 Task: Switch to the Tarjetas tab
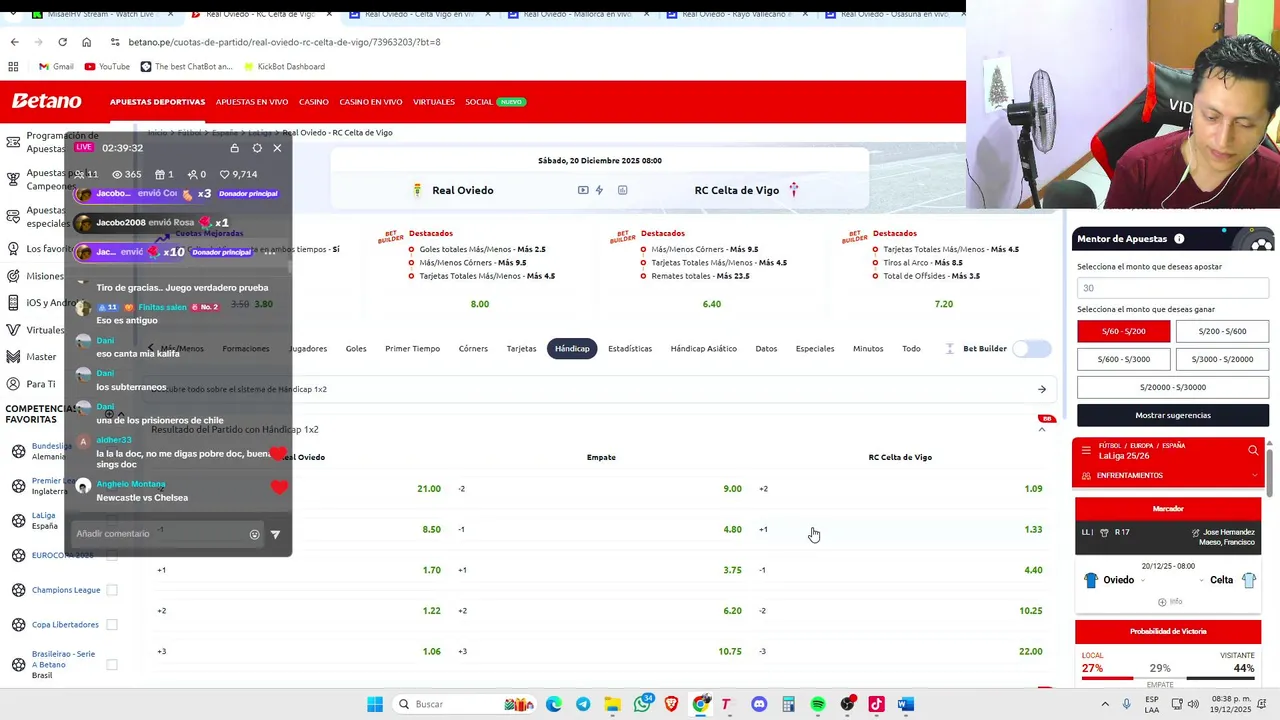[x=521, y=348]
